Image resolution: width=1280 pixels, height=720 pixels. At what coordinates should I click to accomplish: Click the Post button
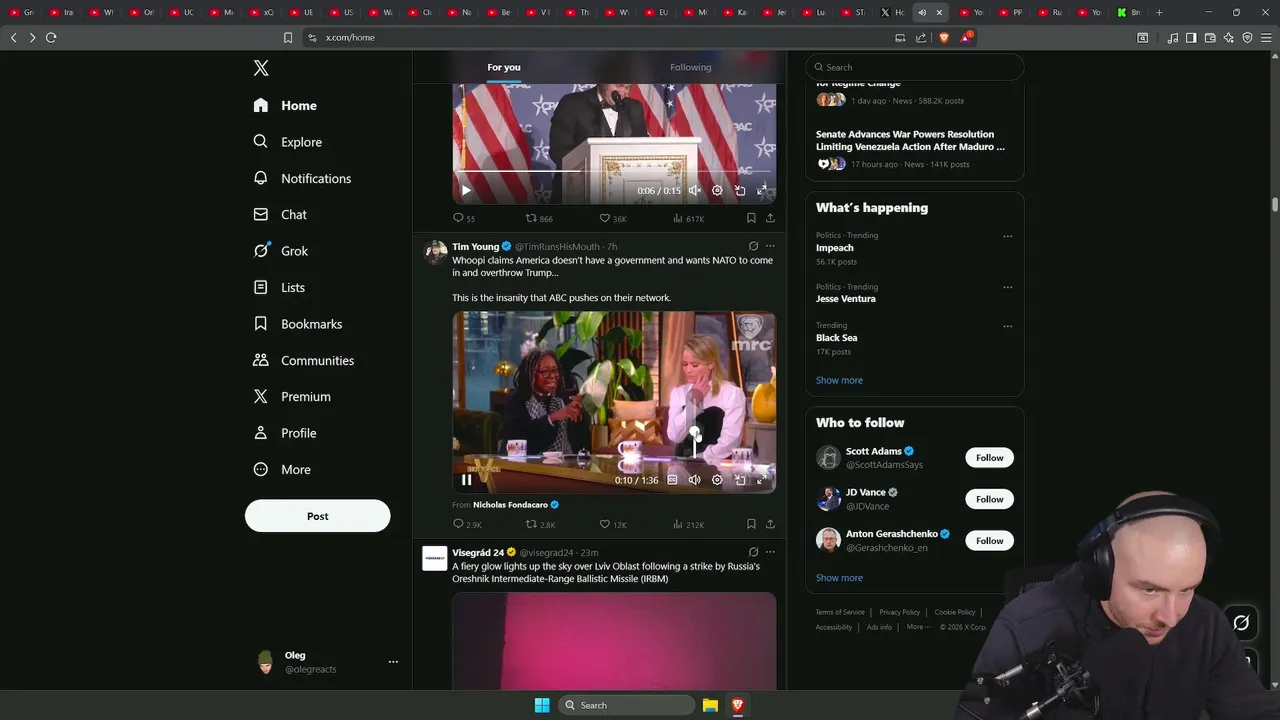point(317,516)
